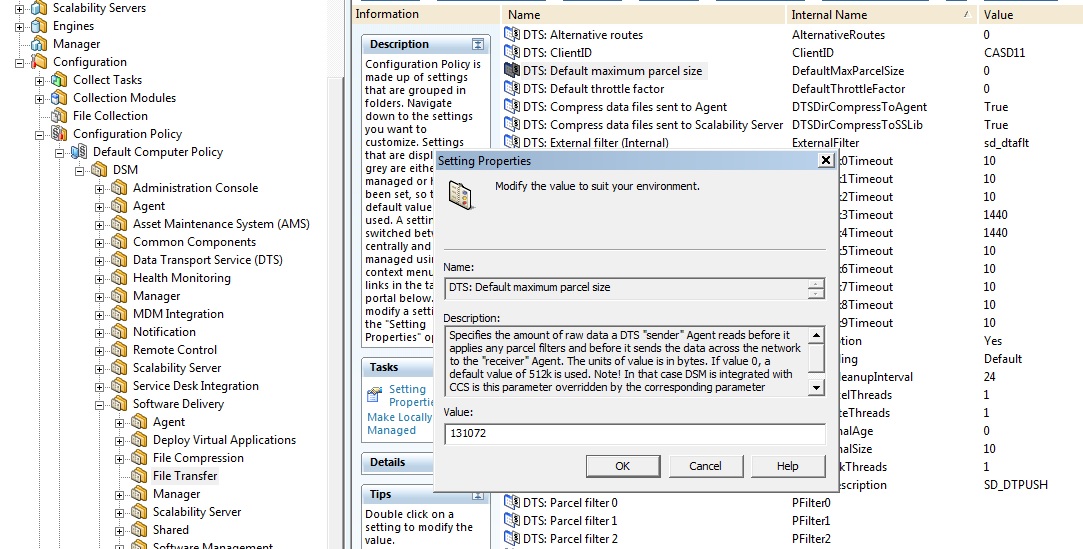Collapse the Description panel section
The height and width of the screenshot is (549, 1083).
coord(478,45)
